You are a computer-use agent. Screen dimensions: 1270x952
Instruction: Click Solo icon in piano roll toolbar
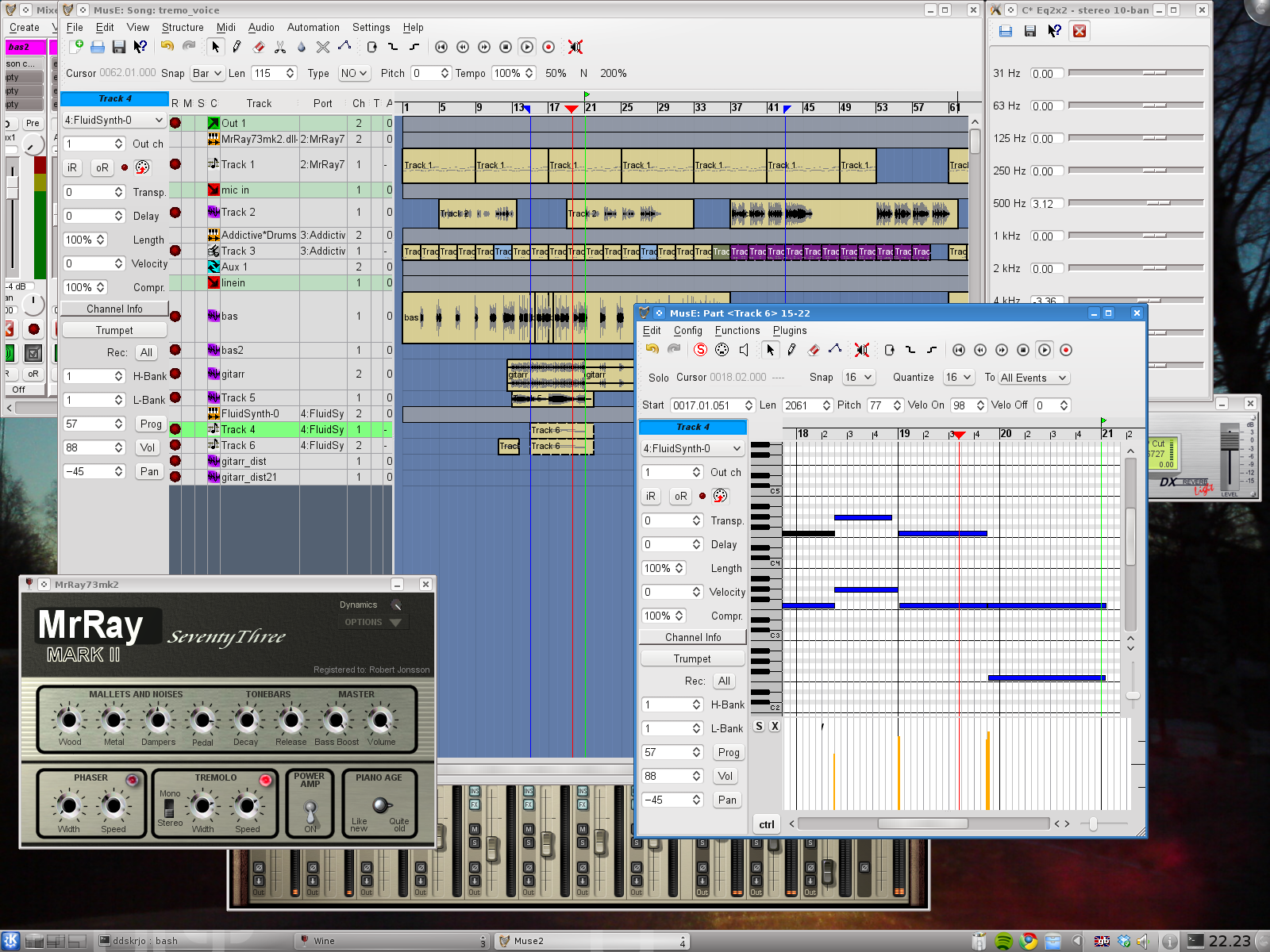pos(700,350)
